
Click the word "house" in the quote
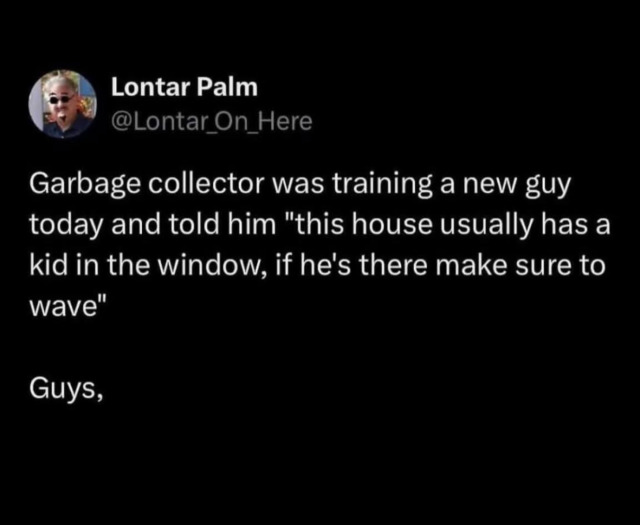coord(391,225)
